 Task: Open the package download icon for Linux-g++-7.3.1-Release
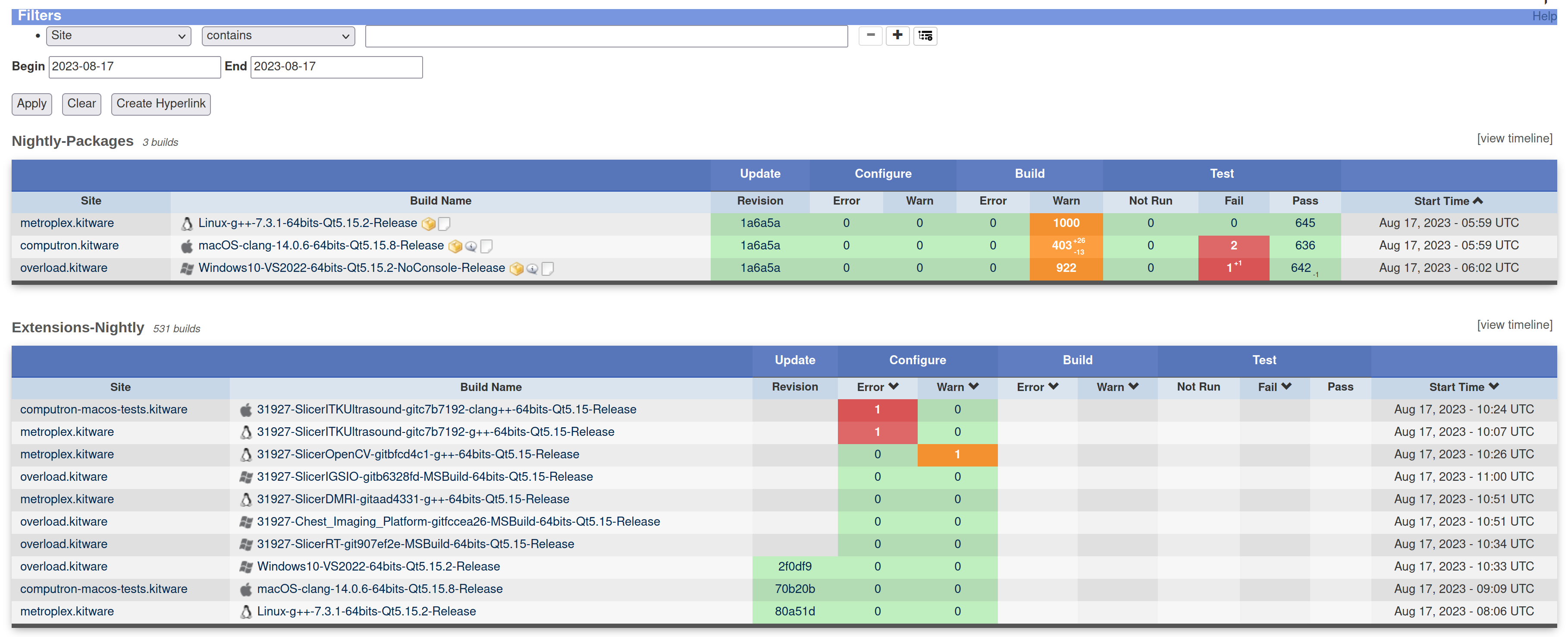coord(429,224)
